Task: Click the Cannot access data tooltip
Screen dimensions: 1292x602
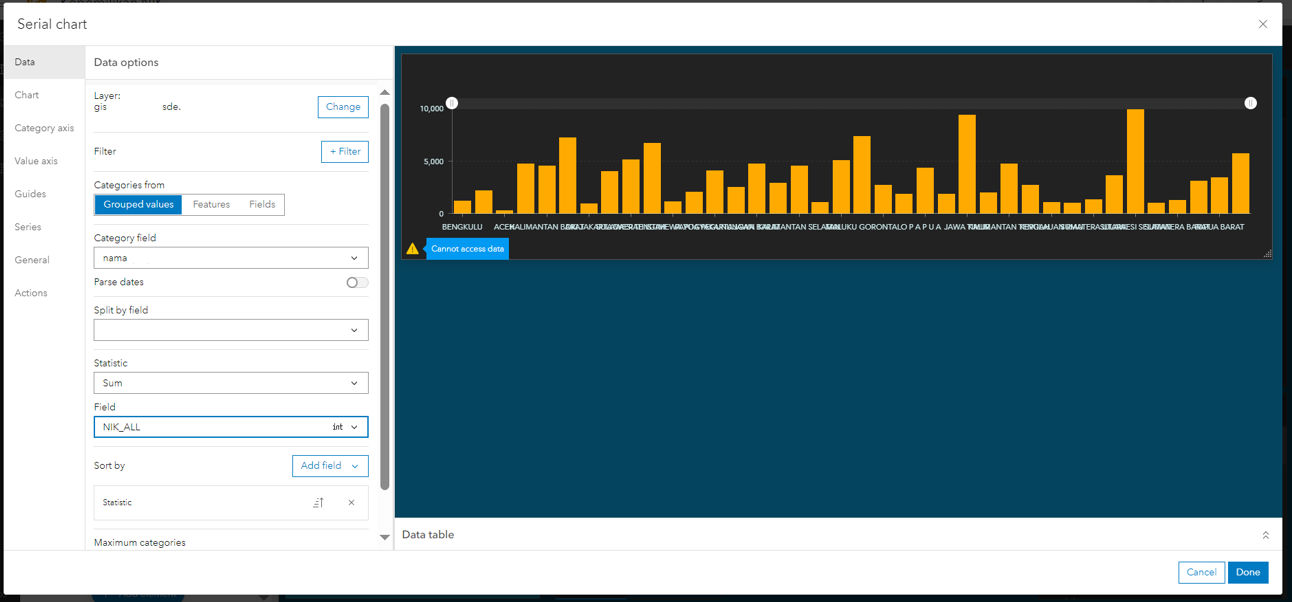Action: click(468, 248)
